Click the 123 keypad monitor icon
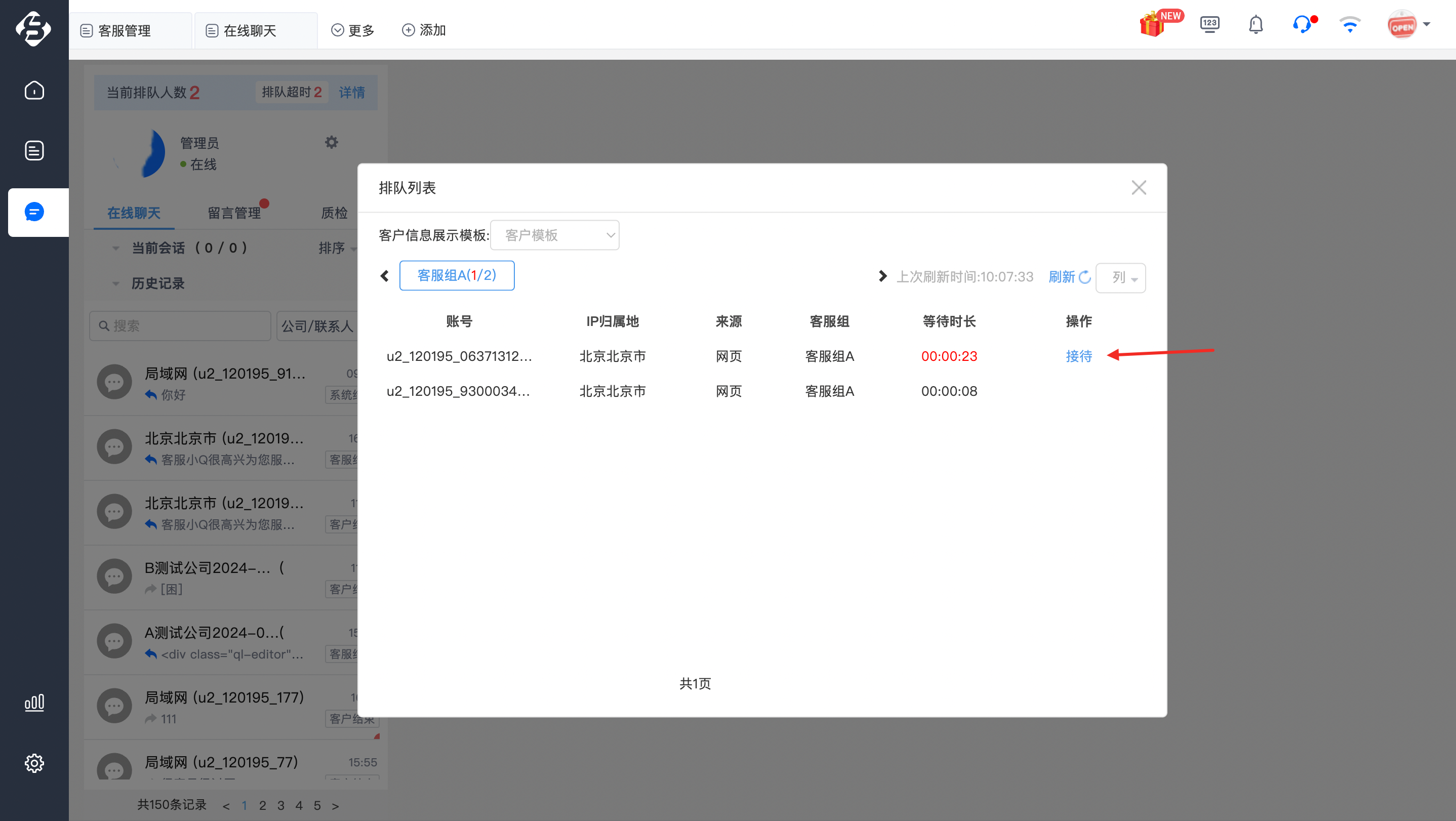The width and height of the screenshot is (1456, 821). click(1209, 25)
